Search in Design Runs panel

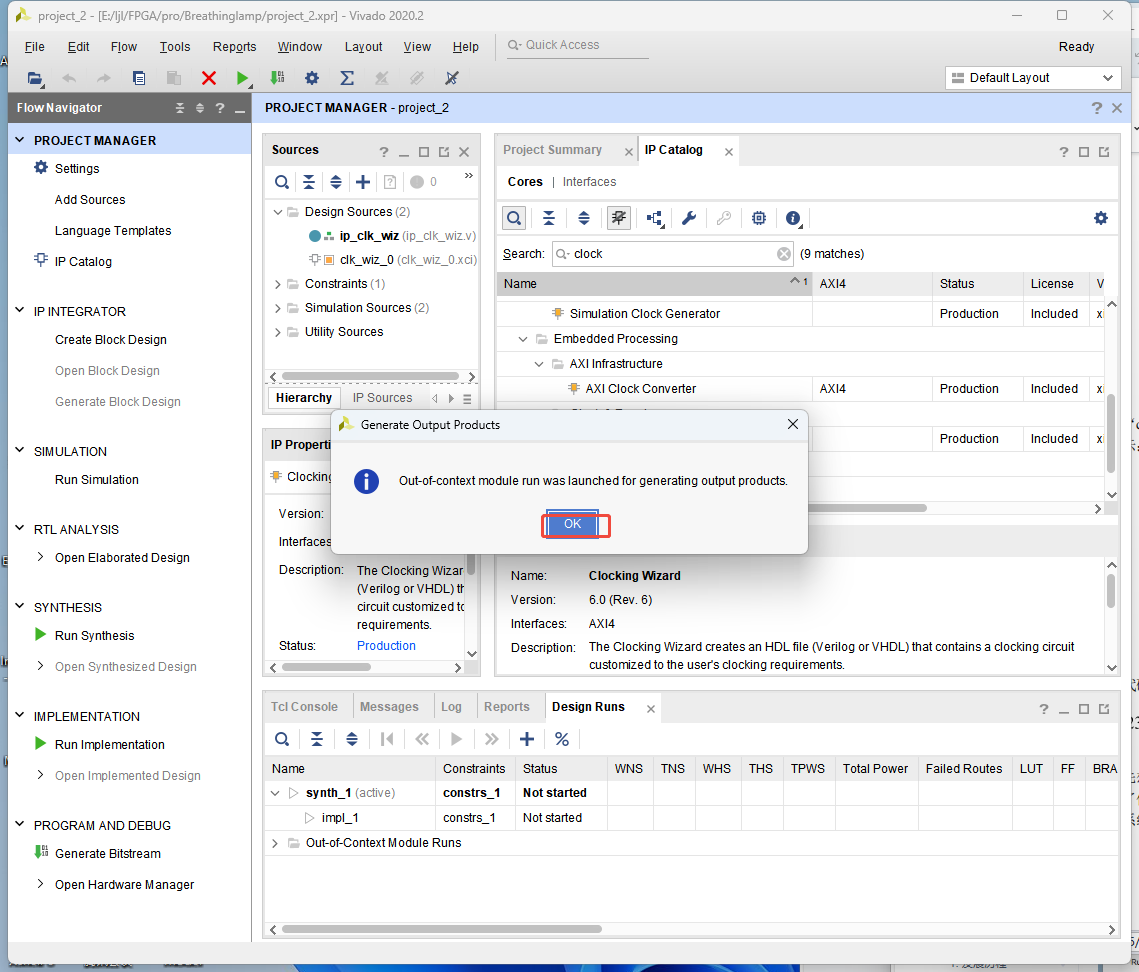[x=282, y=739]
